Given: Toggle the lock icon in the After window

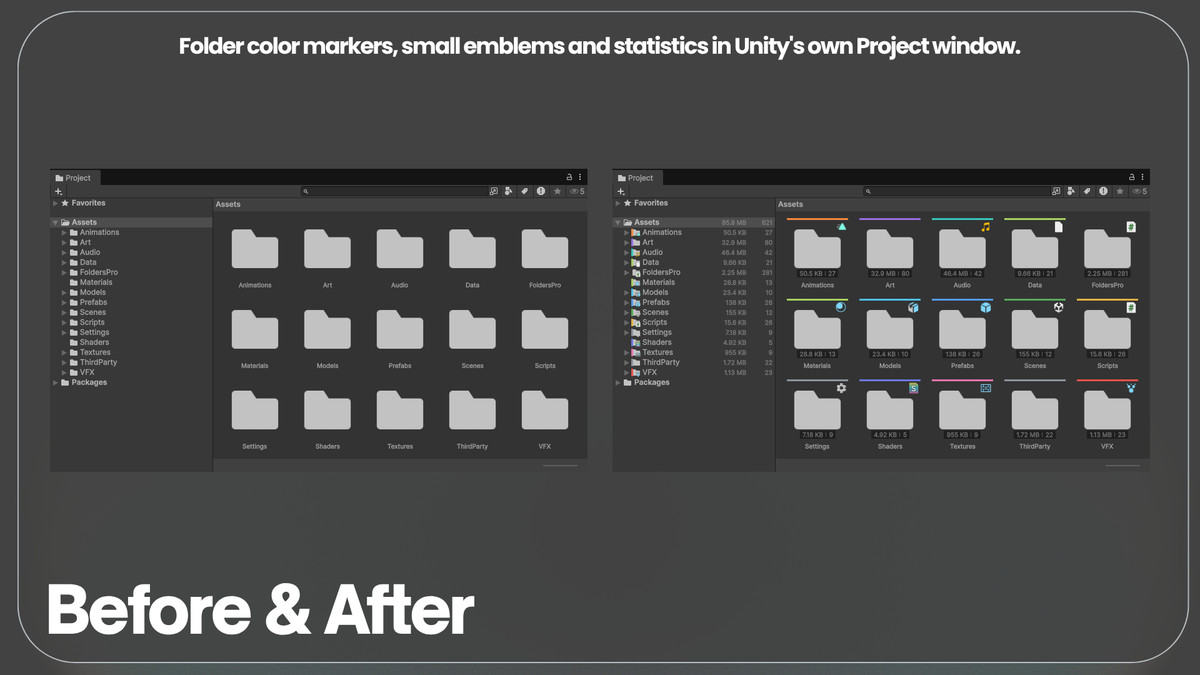Looking at the screenshot, I should coord(1132,177).
